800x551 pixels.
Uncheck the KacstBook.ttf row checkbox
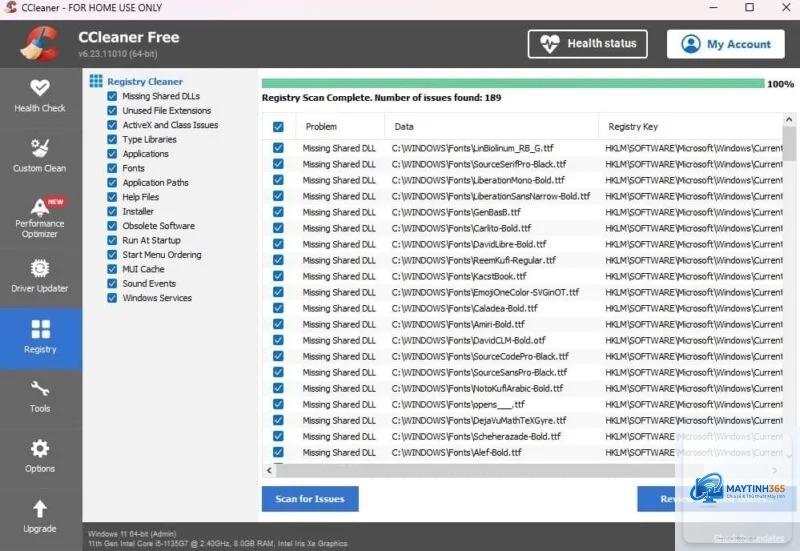point(278,276)
